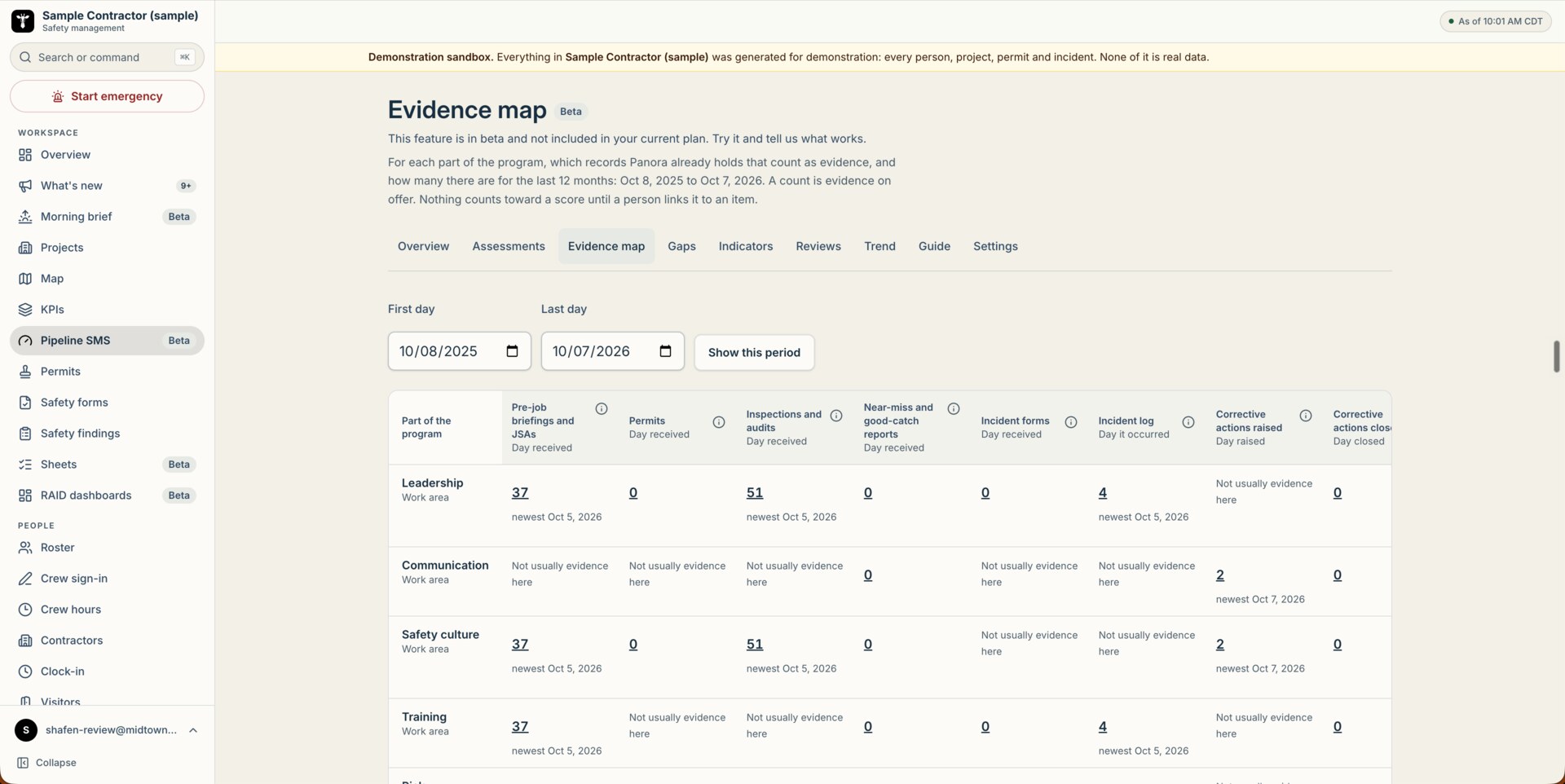Show info for Incident log column
This screenshot has width=1565, height=784.
[1188, 422]
